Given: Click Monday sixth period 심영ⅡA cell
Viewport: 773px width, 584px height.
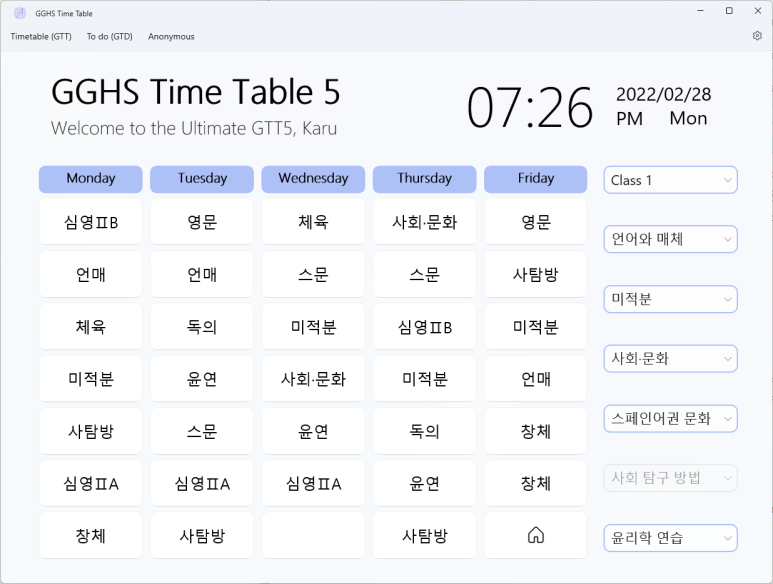Looking at the screenshot, I should tap(91, 483).
